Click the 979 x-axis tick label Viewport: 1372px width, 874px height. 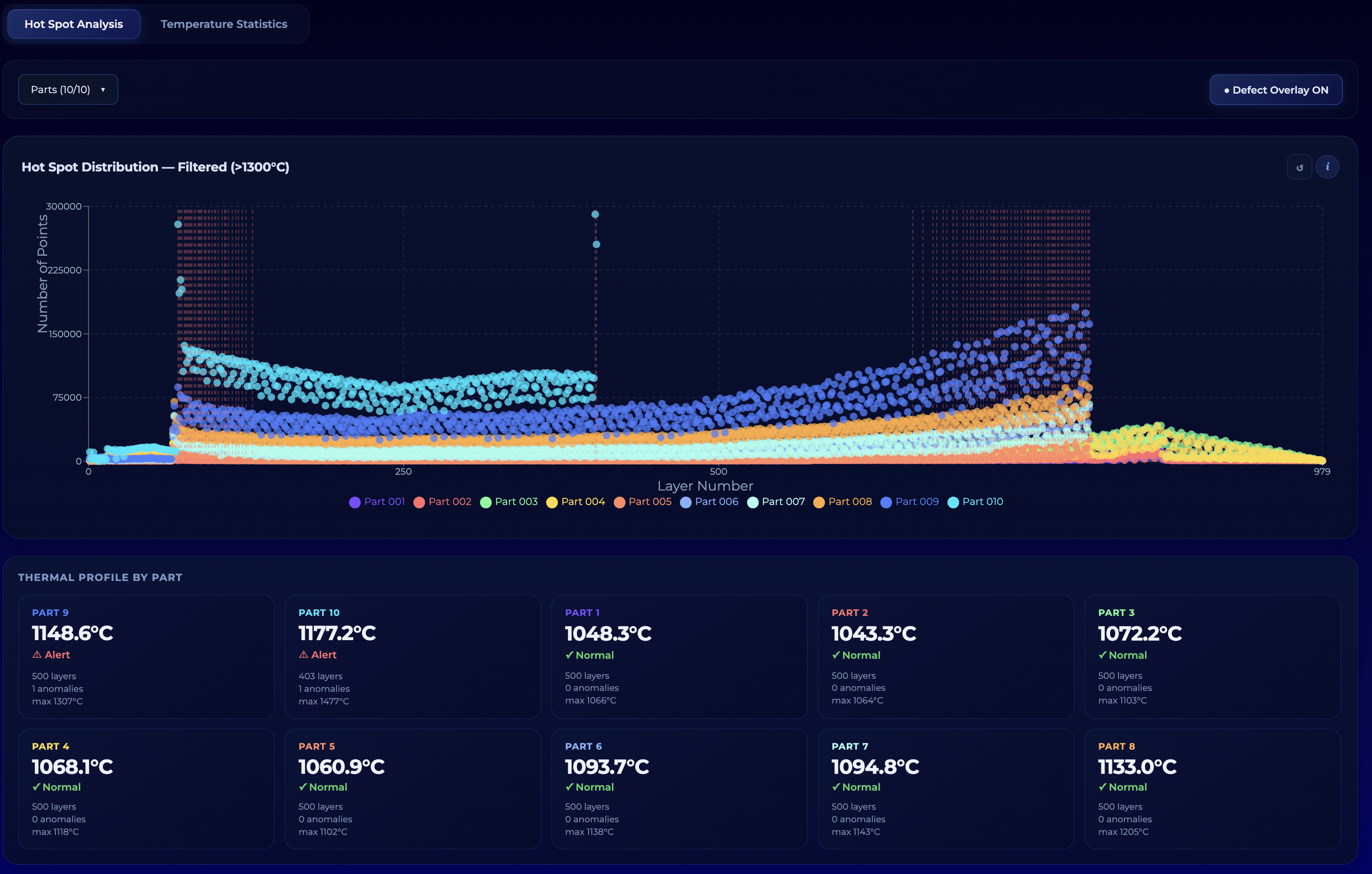point(1322,472)
